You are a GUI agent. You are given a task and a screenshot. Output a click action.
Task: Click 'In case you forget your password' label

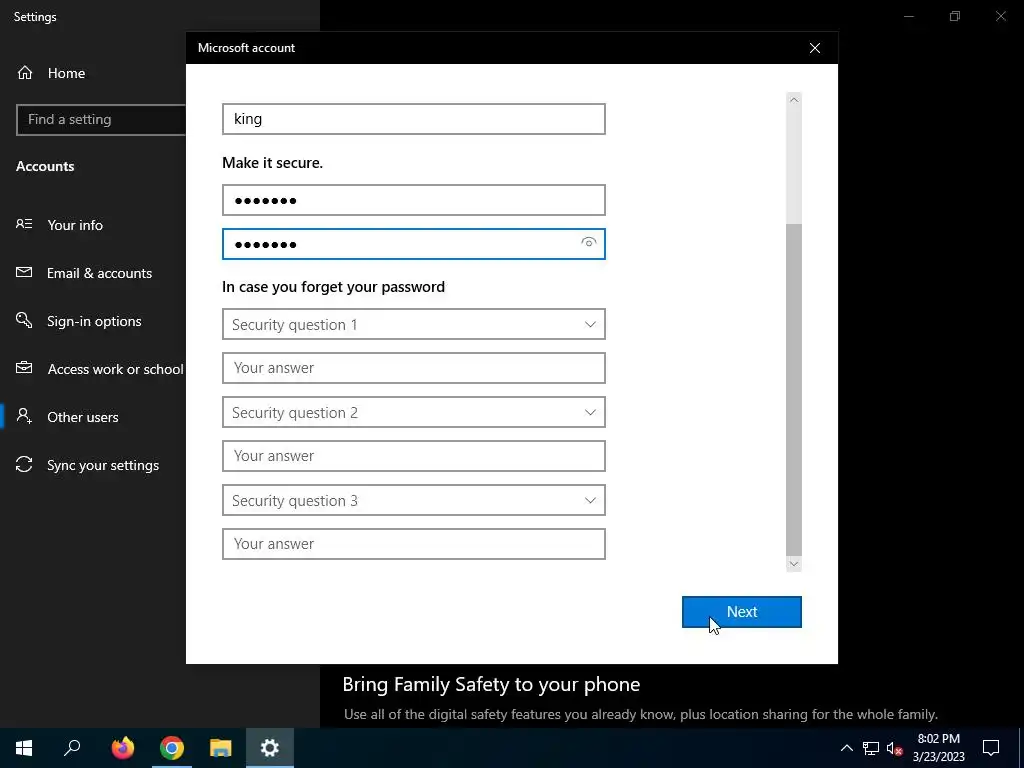point(333,287)
